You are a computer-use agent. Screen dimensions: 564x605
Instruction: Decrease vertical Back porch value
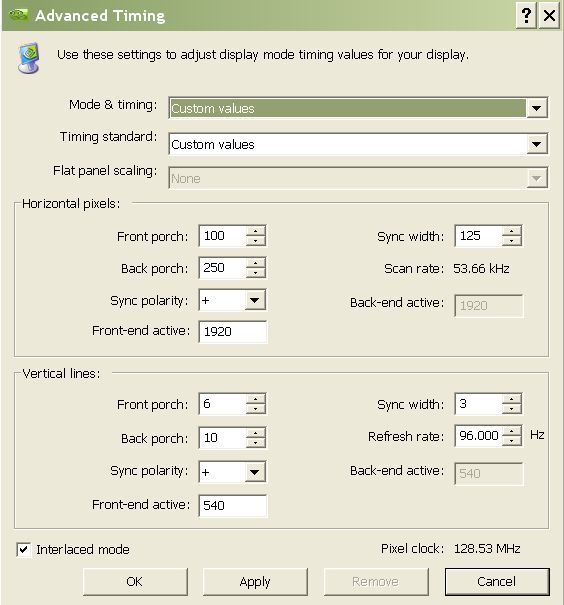[x=255, y=442]
